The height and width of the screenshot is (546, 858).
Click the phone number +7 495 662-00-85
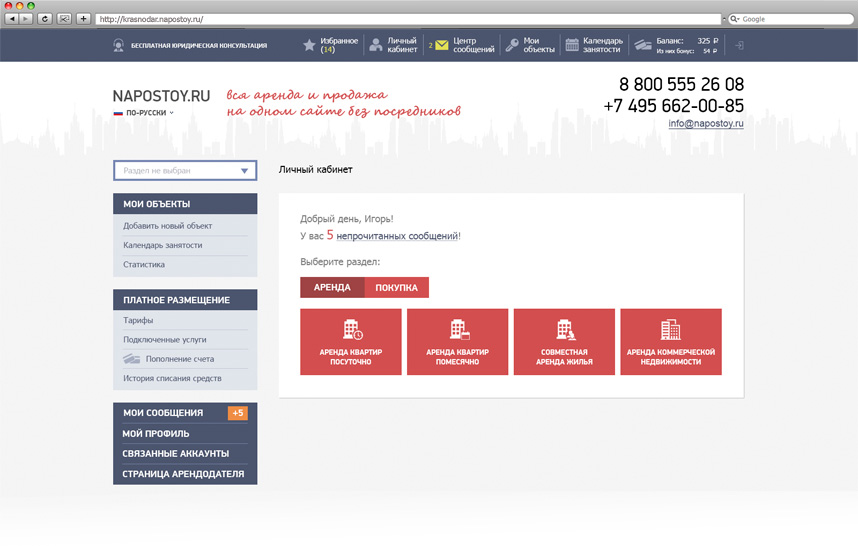[674, 106]
